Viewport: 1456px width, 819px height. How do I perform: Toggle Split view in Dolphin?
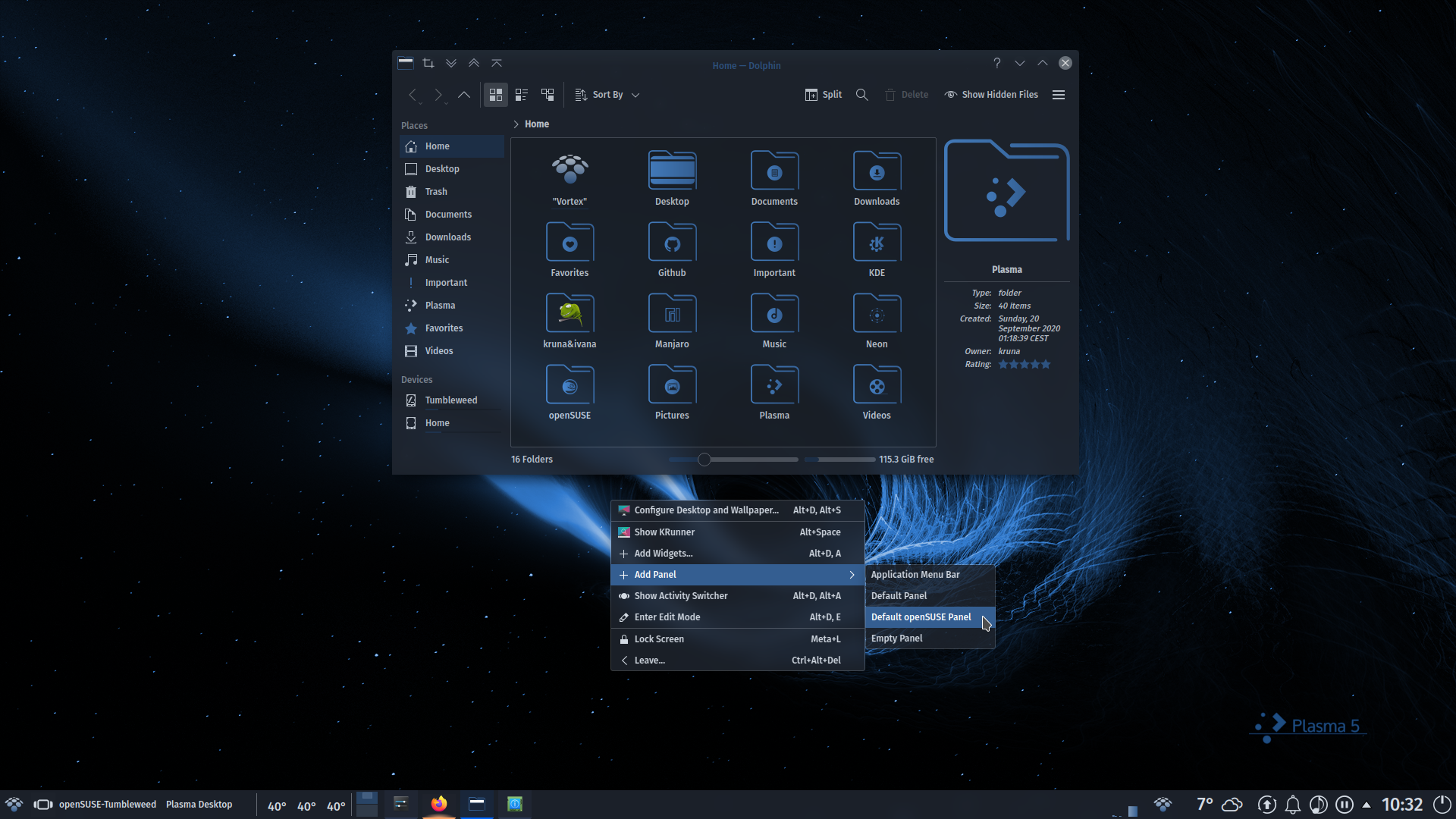tap(824, 95)
